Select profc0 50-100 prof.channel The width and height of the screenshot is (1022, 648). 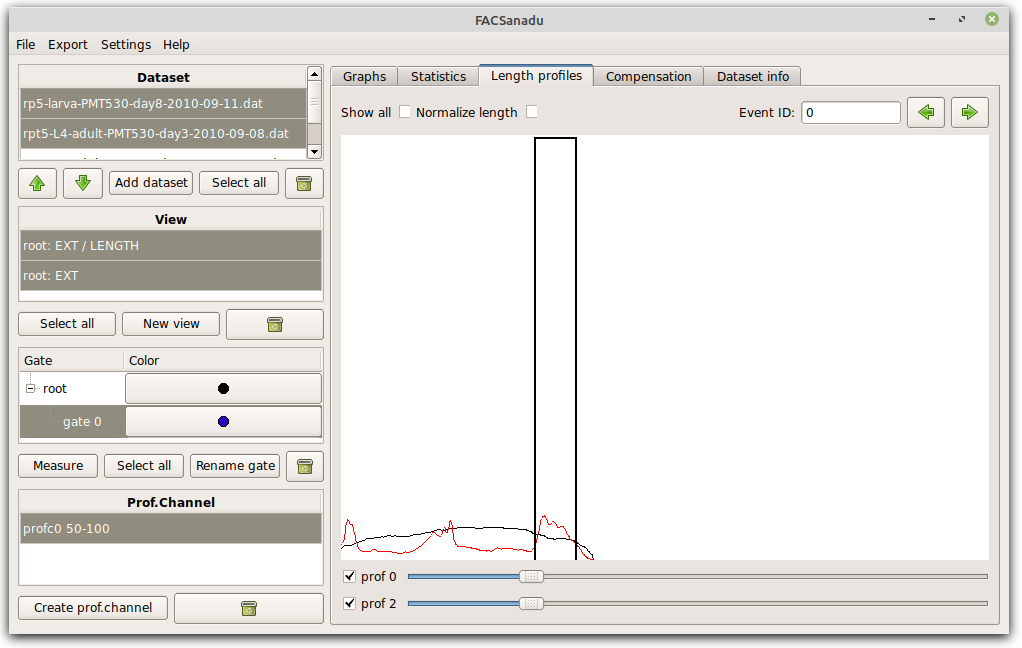click(x=171, y=529)
